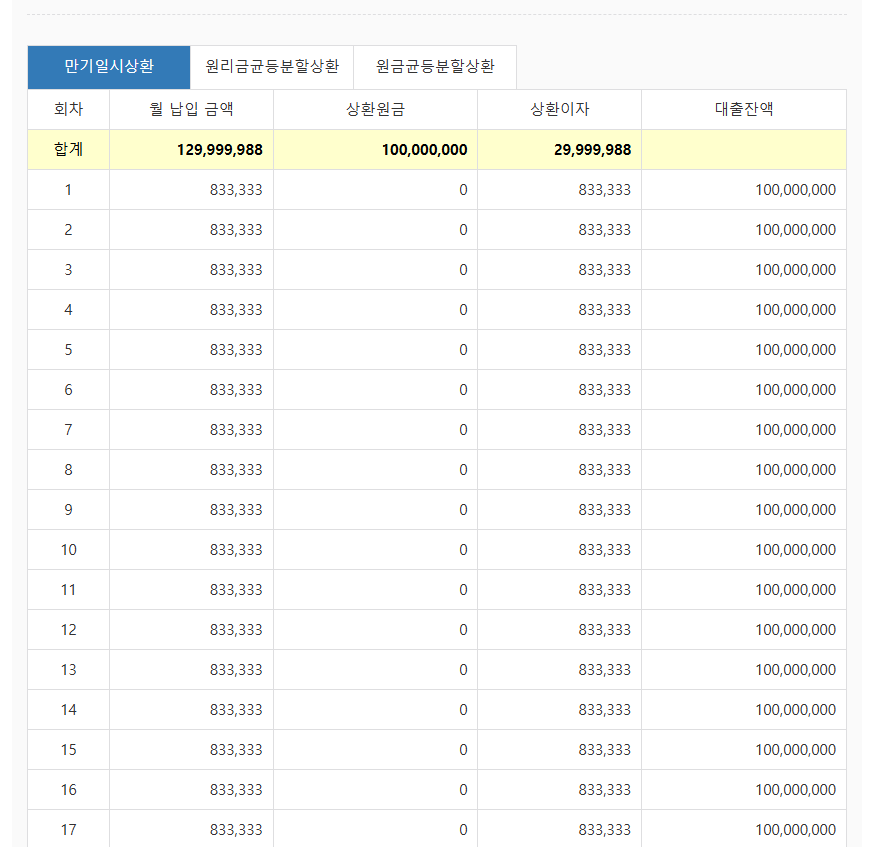Select installment number 12 cell
Viewport: 873px width, 847px height.
coord(68,630)
